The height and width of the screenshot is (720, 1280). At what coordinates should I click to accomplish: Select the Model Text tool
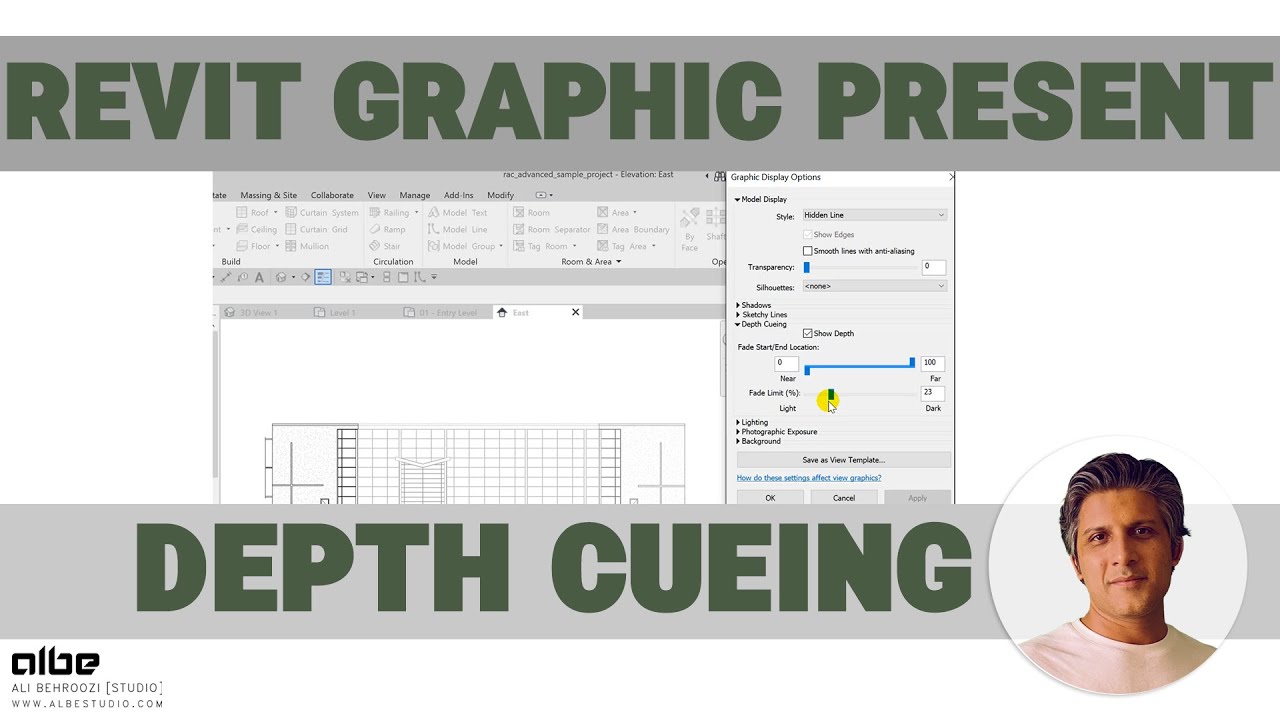pos(458,212)
